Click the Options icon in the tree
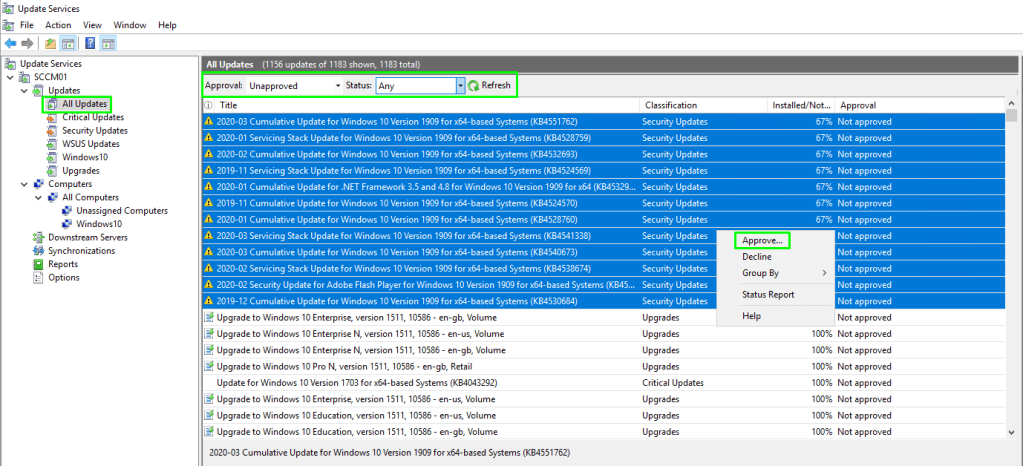This screenshot has width=1023, height=466. click(x=39, y=278)
